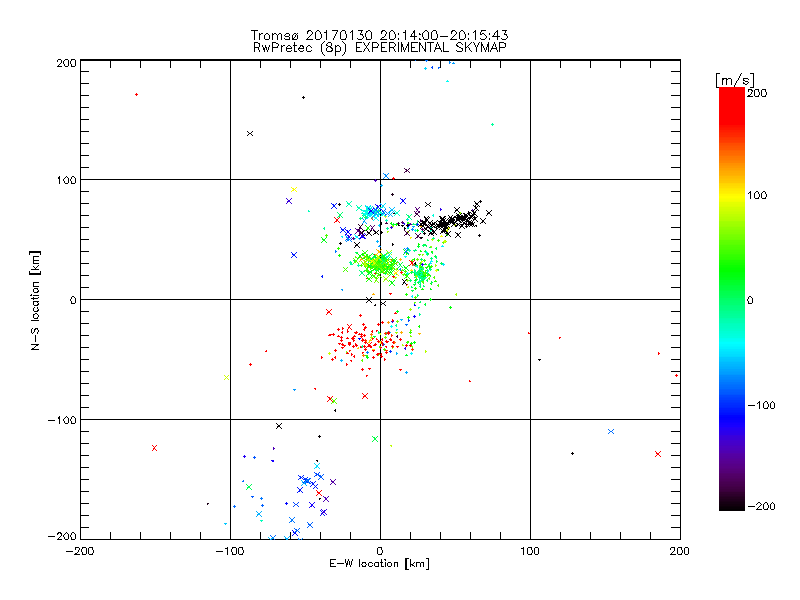Click the cyan dot in upper-right quadrant
This screenshot has height=600, width=800.
point(492,124)
